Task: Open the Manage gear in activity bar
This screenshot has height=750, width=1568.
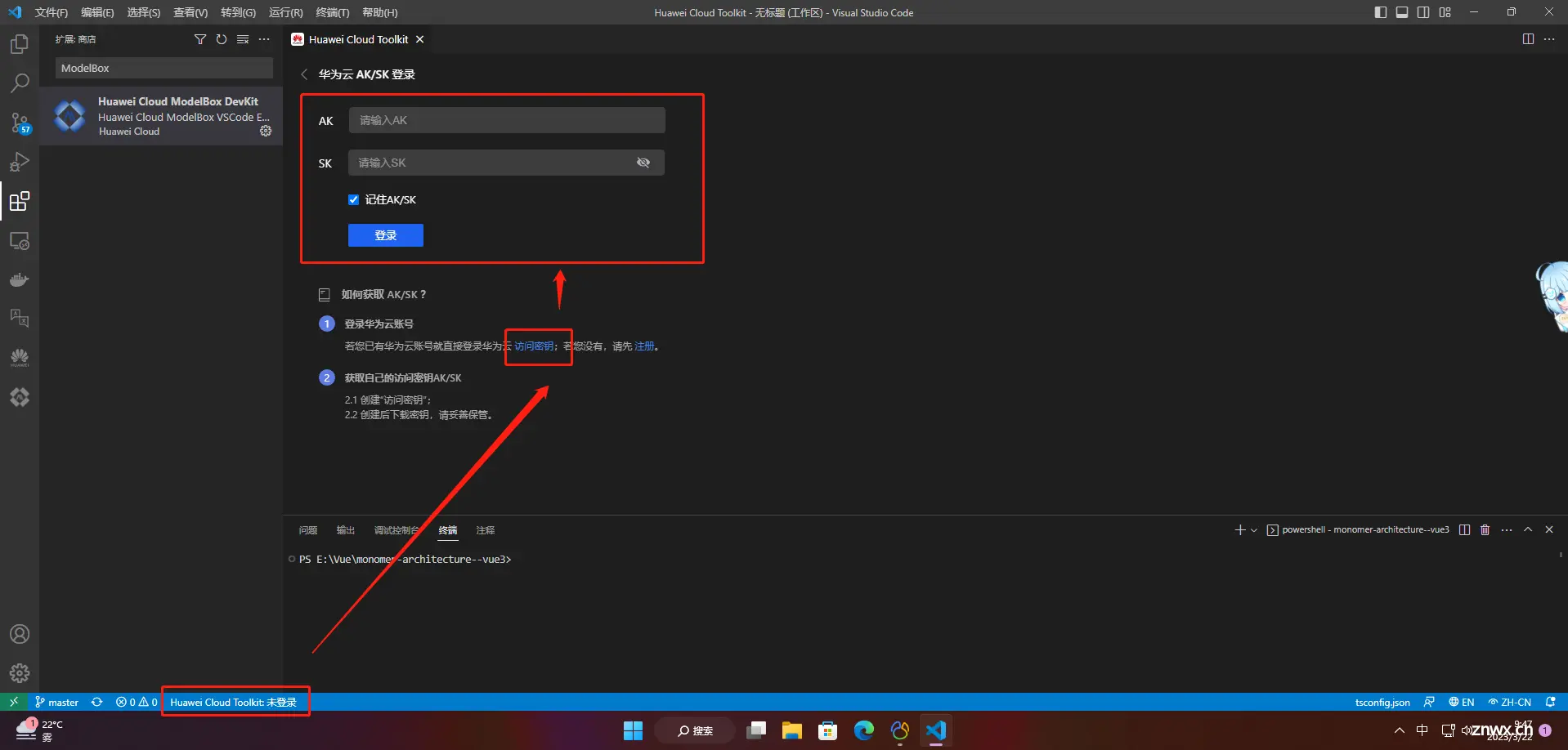Action: click(20, 673)
